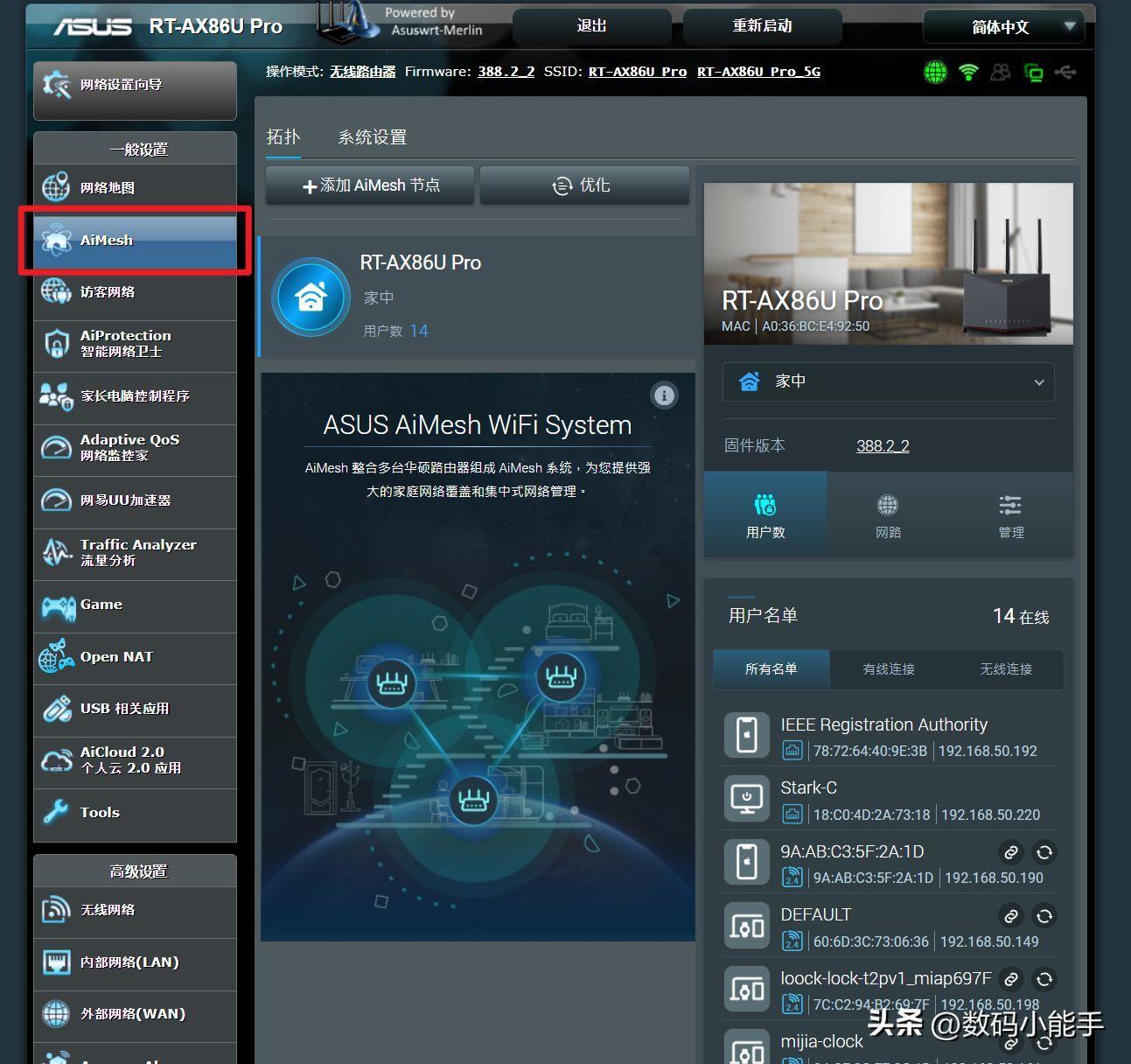Open AiProtection 智能网络卫士

point(135,344)
